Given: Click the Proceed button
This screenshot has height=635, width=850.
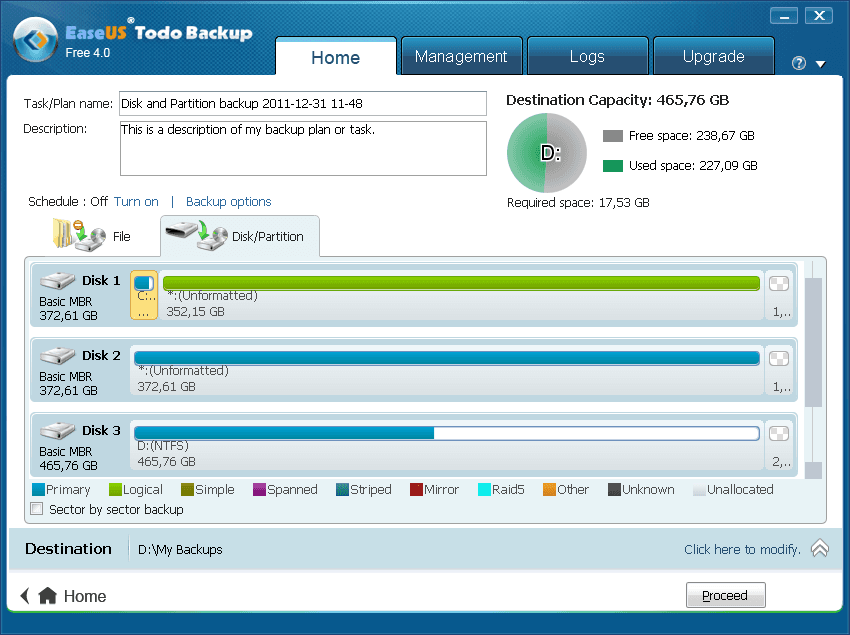Looking at the screenshot, I should pyautogui.click(x=725, y=595).
